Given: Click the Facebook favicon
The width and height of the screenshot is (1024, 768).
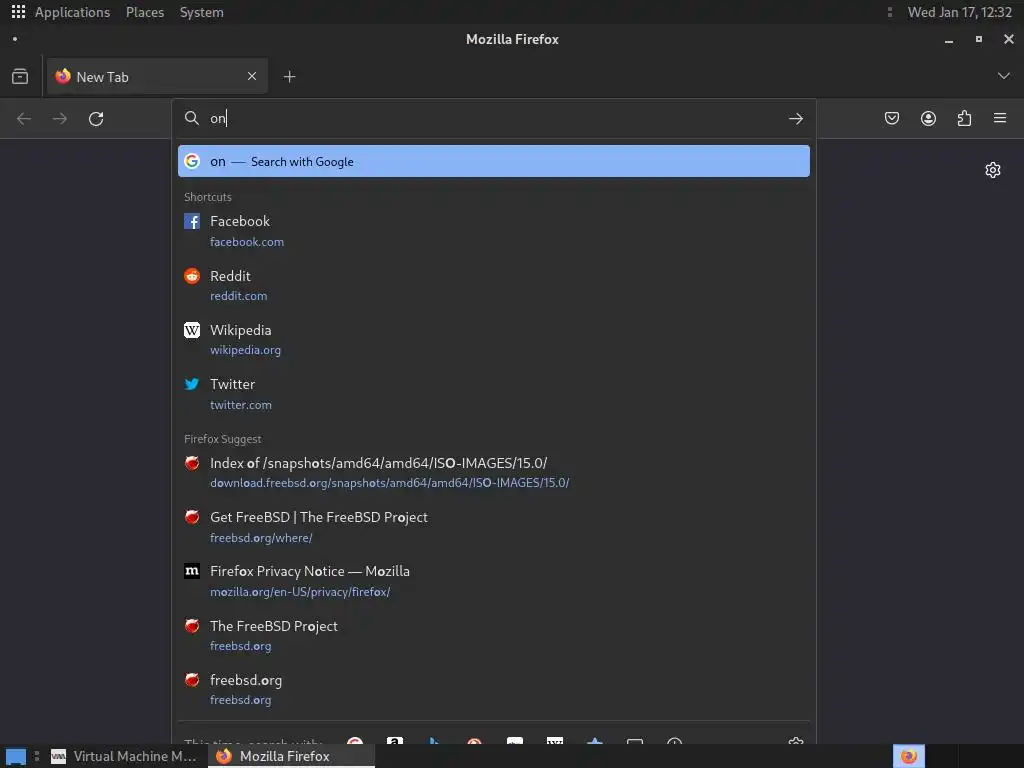Looking at the screenshot, I should (x=192, y=221).
